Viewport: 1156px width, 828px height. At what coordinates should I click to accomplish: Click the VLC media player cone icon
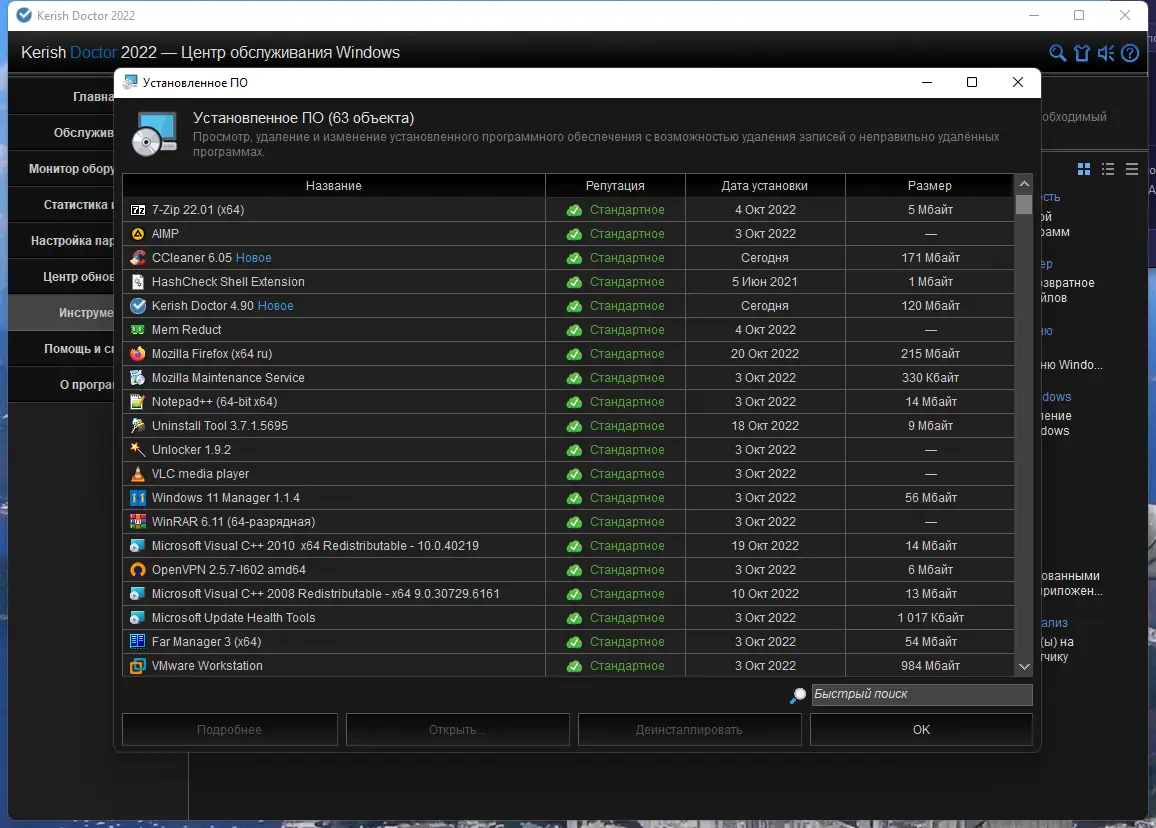coord(138,473)
